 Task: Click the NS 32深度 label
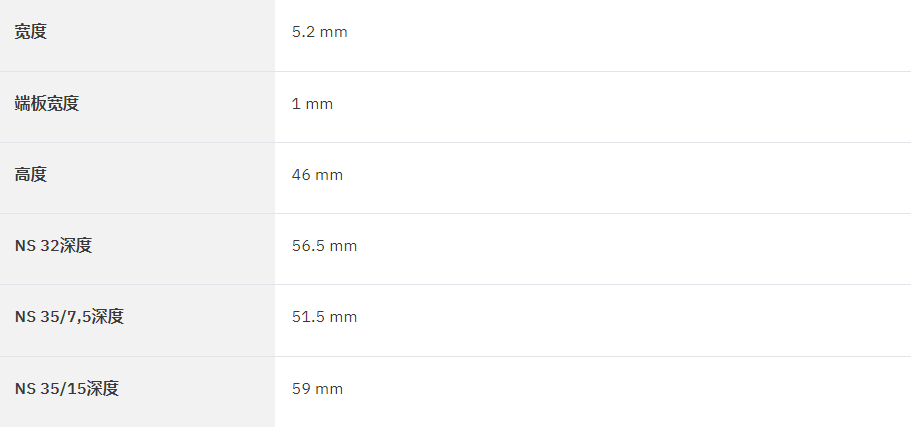53,246
